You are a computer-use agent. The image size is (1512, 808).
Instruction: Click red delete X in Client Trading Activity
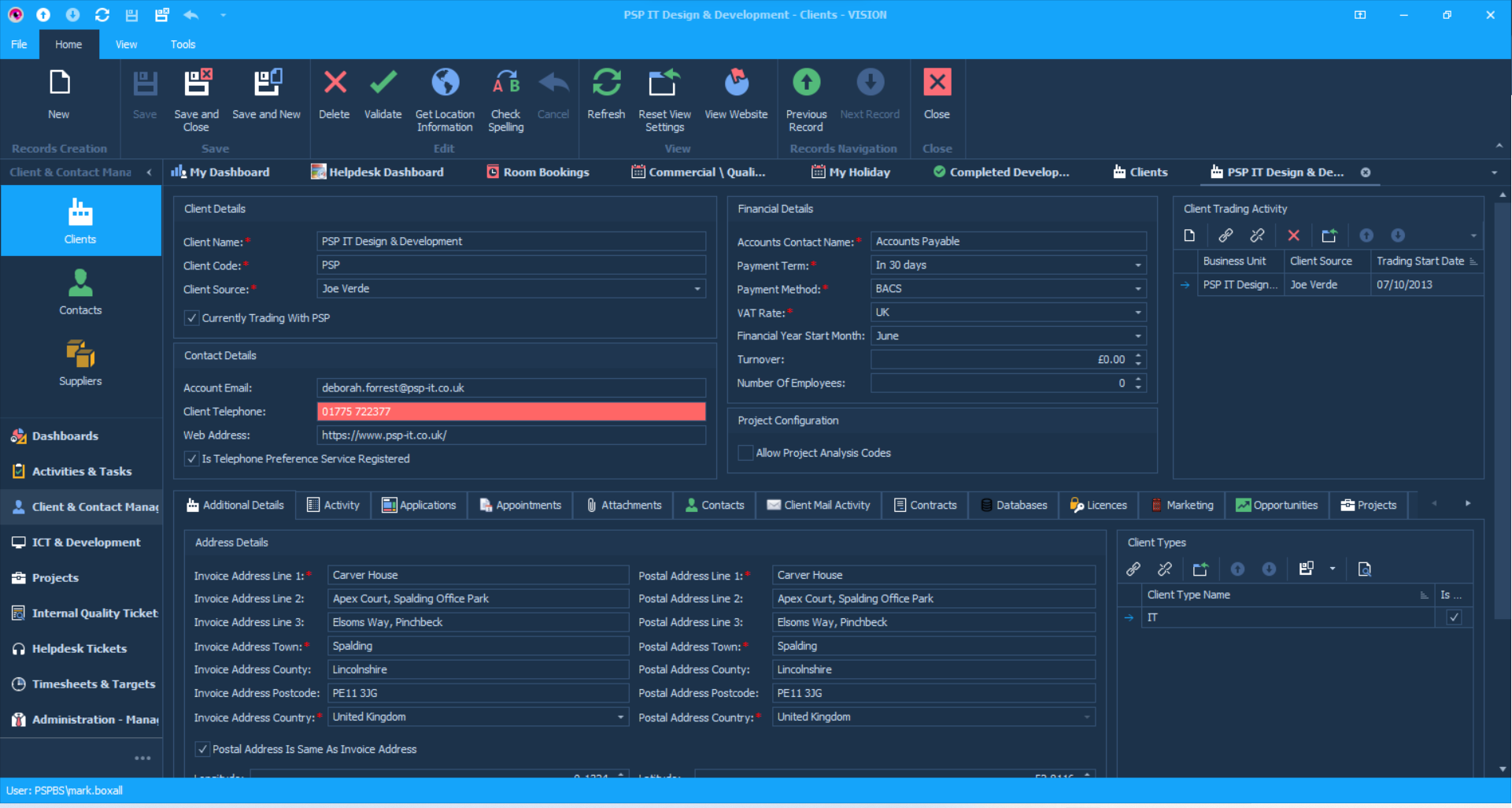click(1293, 235)
